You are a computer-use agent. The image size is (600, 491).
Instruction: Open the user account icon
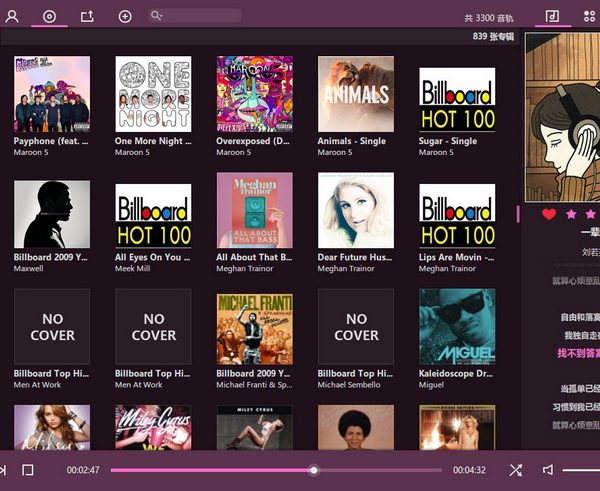pos(12,16)
